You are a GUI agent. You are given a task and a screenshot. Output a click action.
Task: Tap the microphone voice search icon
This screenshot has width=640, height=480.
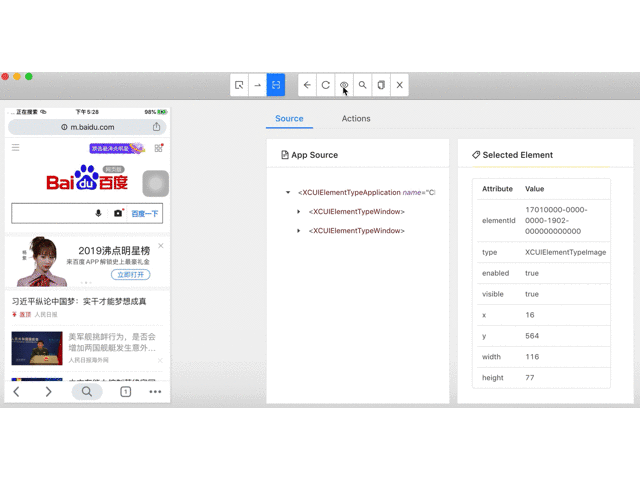click(x=98, y=213)
